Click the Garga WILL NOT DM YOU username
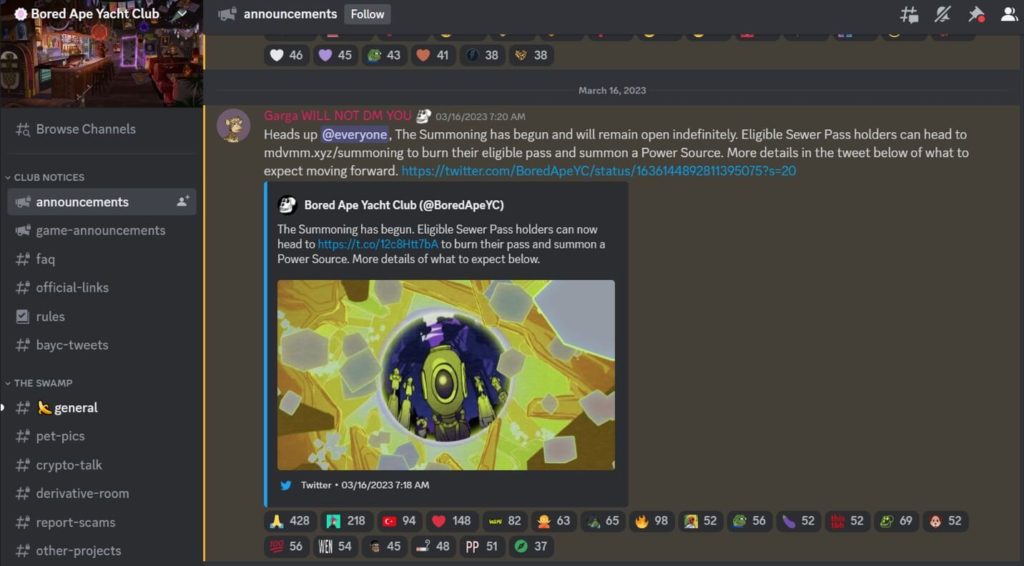 click(337, 116)
